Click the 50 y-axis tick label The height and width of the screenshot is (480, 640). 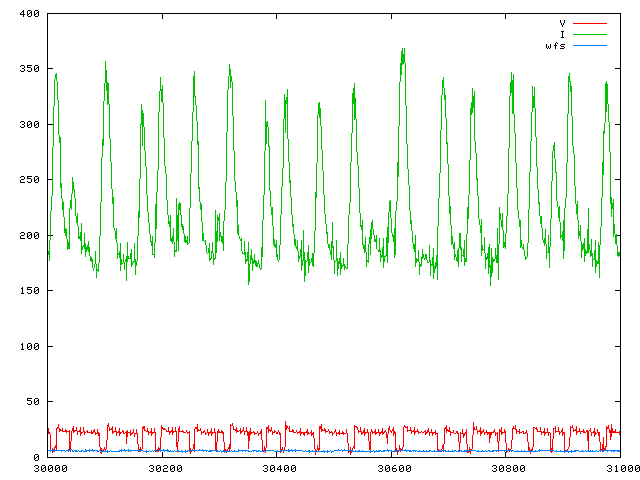tap(32, 402)
